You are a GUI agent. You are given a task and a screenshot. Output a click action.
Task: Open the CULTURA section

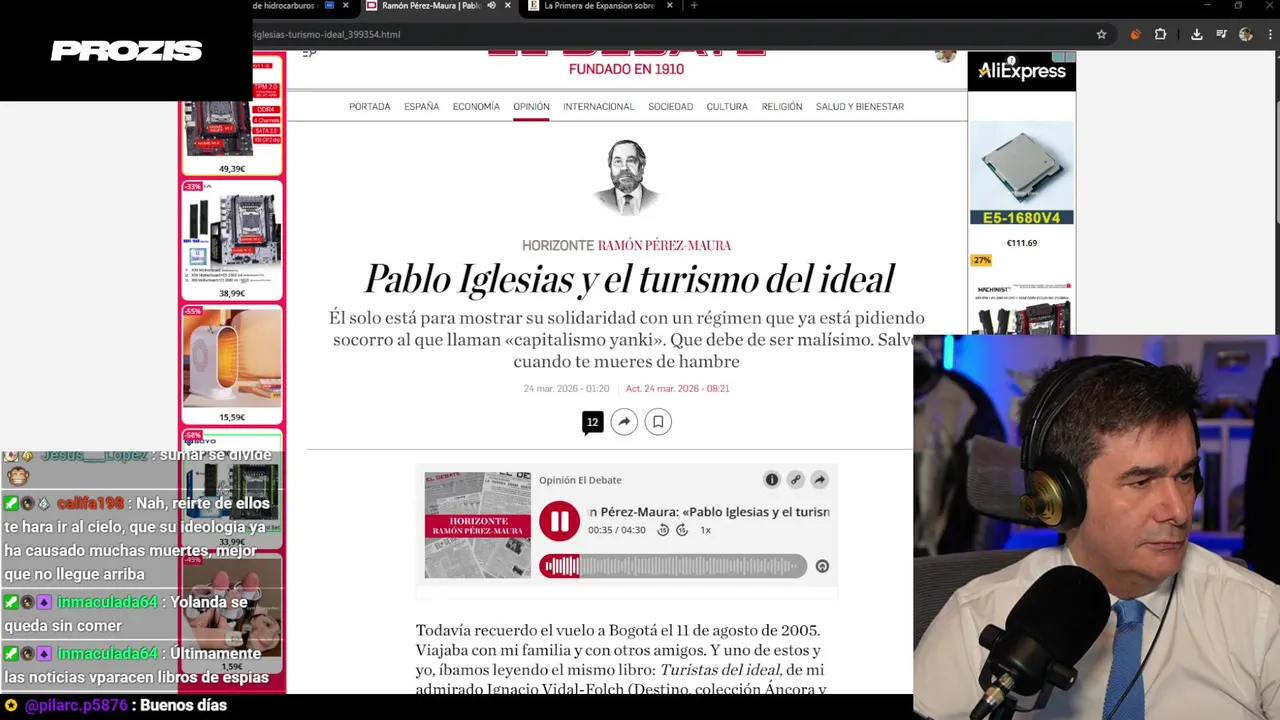click(727, 107)
